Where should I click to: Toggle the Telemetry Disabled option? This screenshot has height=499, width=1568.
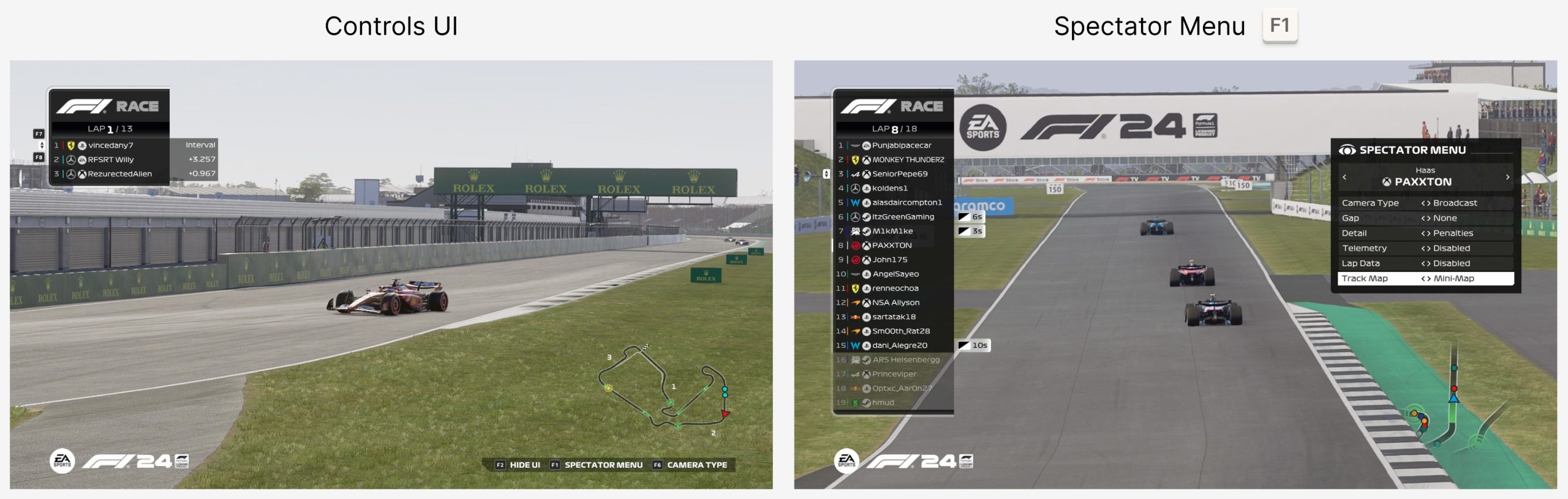point(1445,249)
